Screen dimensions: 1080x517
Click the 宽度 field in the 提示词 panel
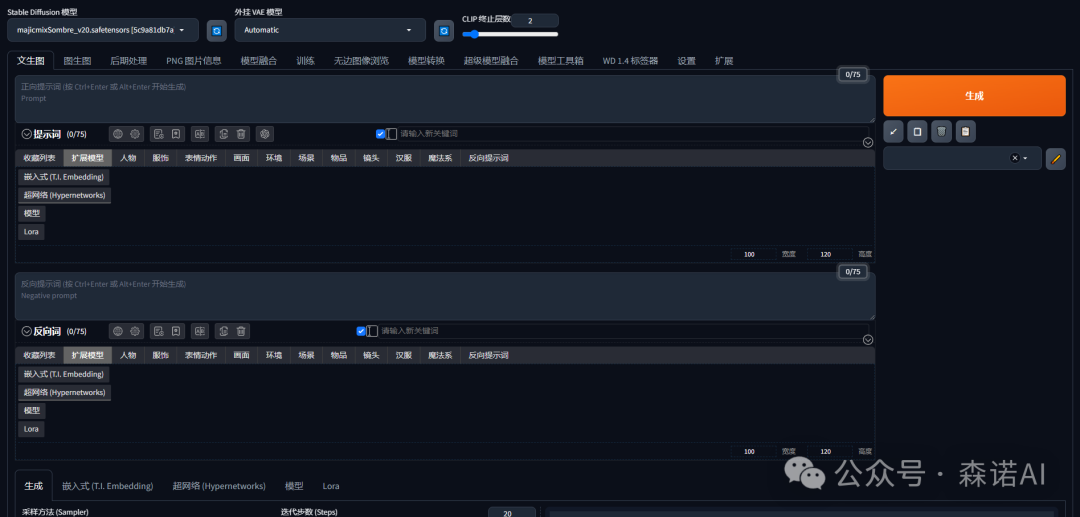[x=754, y=254]
